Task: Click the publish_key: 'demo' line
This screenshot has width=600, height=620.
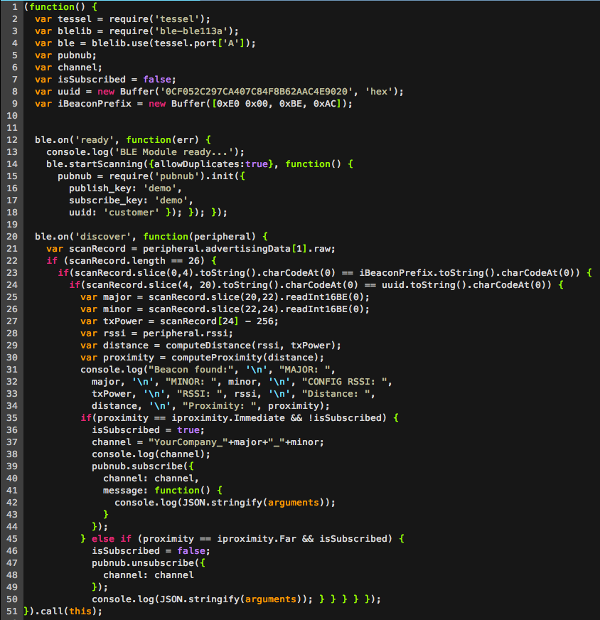Action: 110,187
